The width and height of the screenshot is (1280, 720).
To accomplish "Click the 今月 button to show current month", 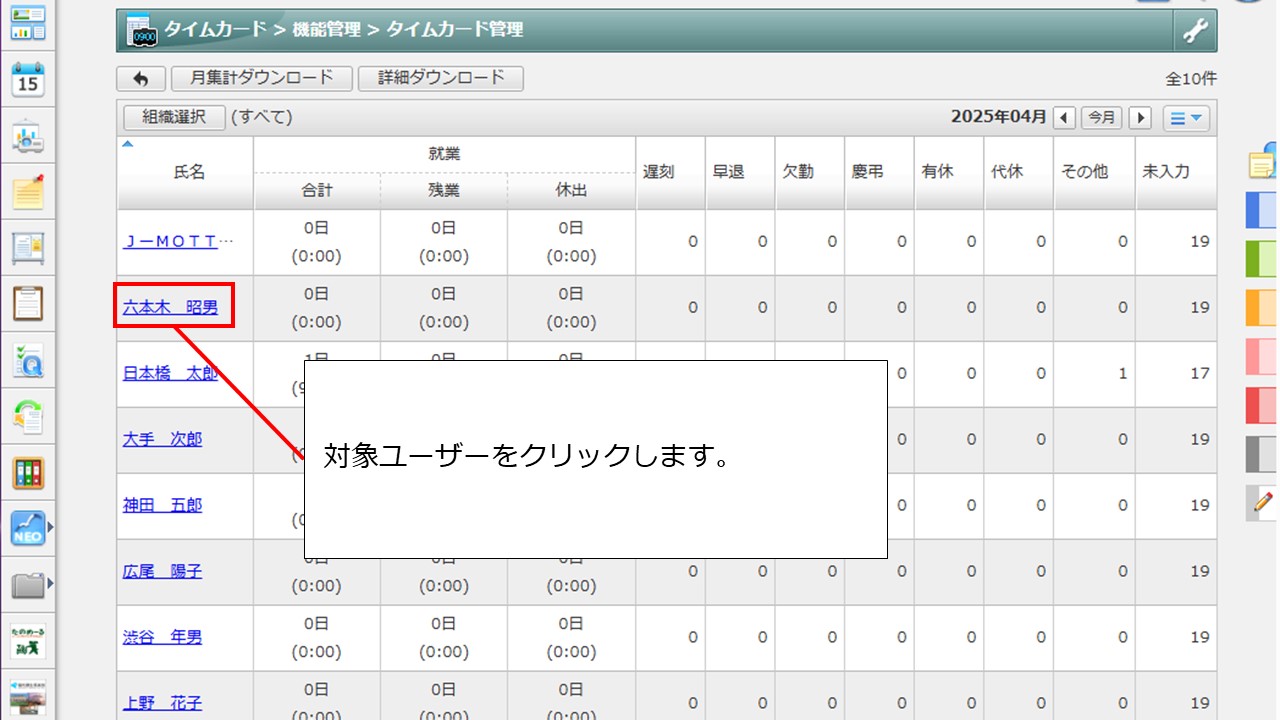I will 1102,117.
